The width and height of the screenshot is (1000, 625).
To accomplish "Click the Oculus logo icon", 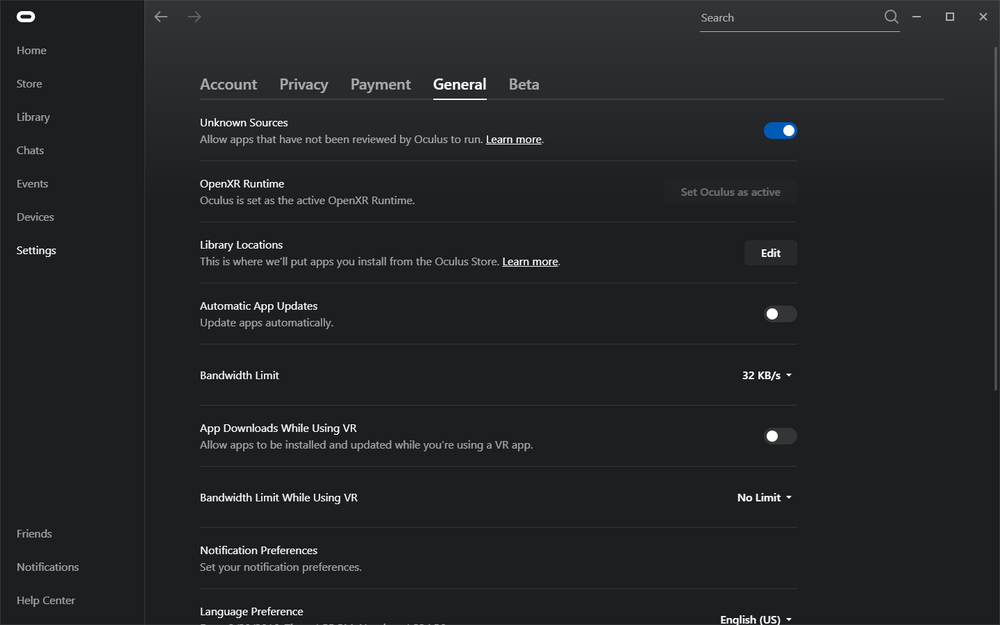I will click(x=25, y=17).
